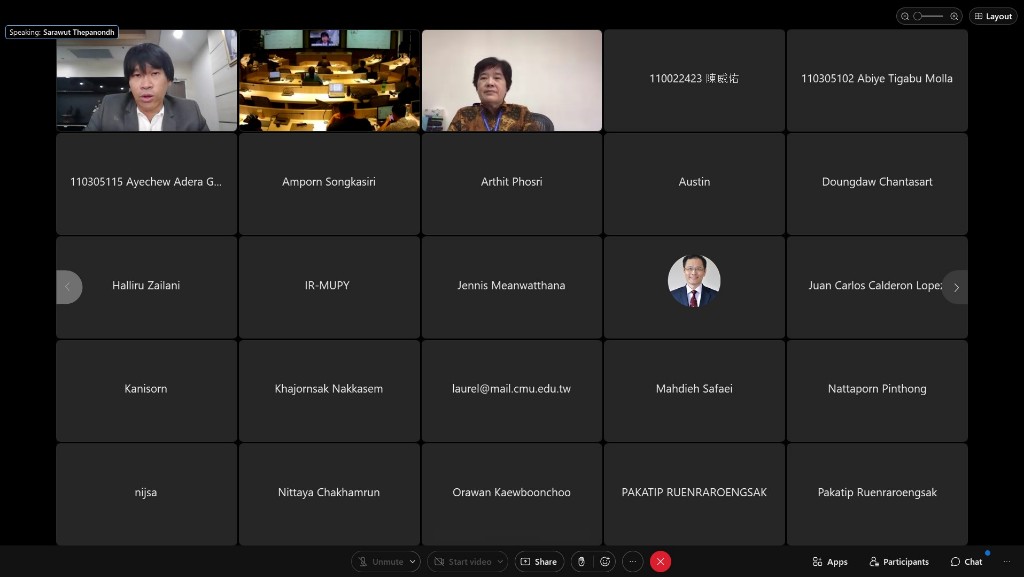Go to previous page of participants
Screen dimensions: 1024x577
click(68, 287)
